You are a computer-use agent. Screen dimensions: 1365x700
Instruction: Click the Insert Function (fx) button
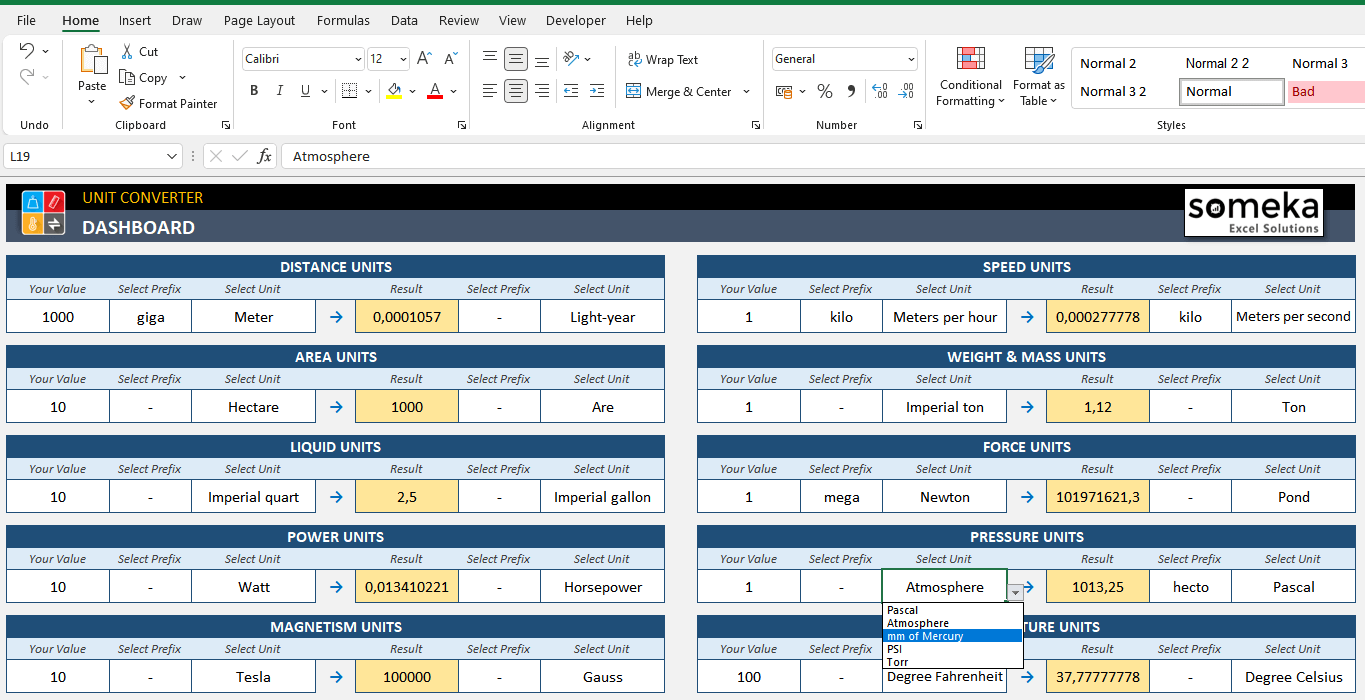click(264, 156)
